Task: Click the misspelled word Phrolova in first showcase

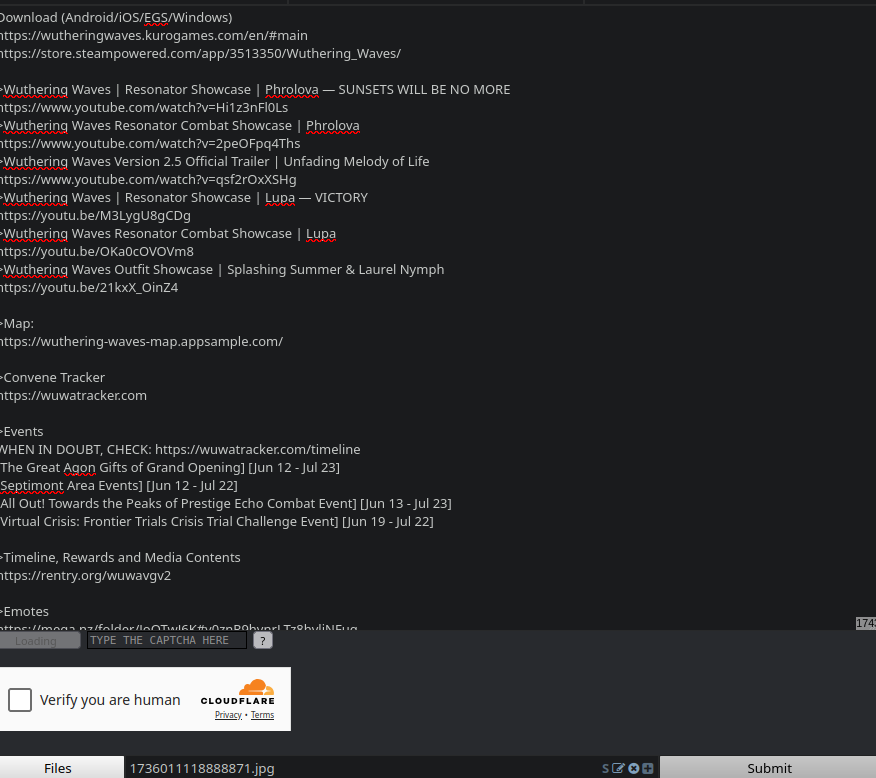Action: click(292, 90)
